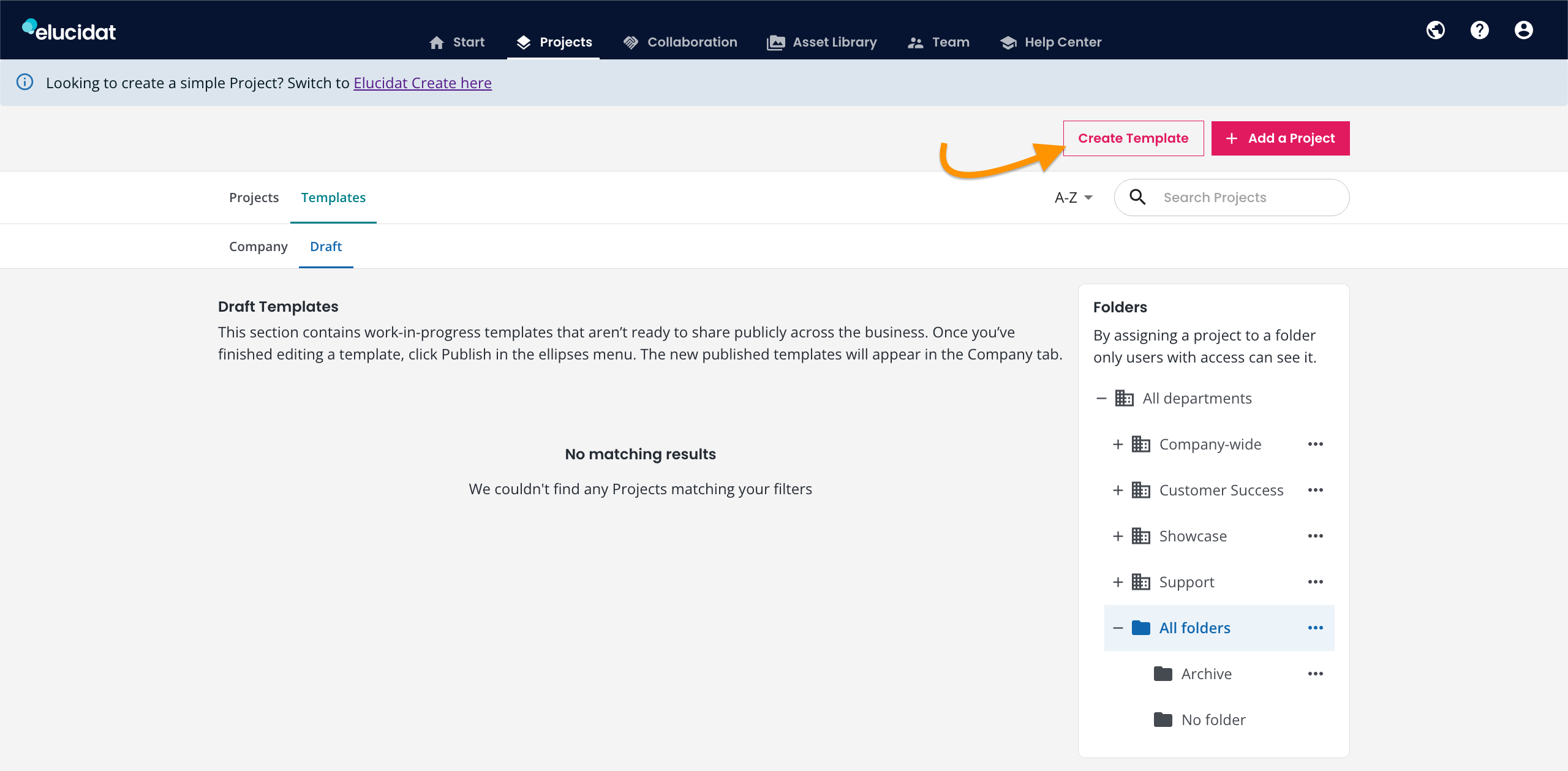Click the No folder folder icon
The image size is (1568, 771).
click(1163, 720)
